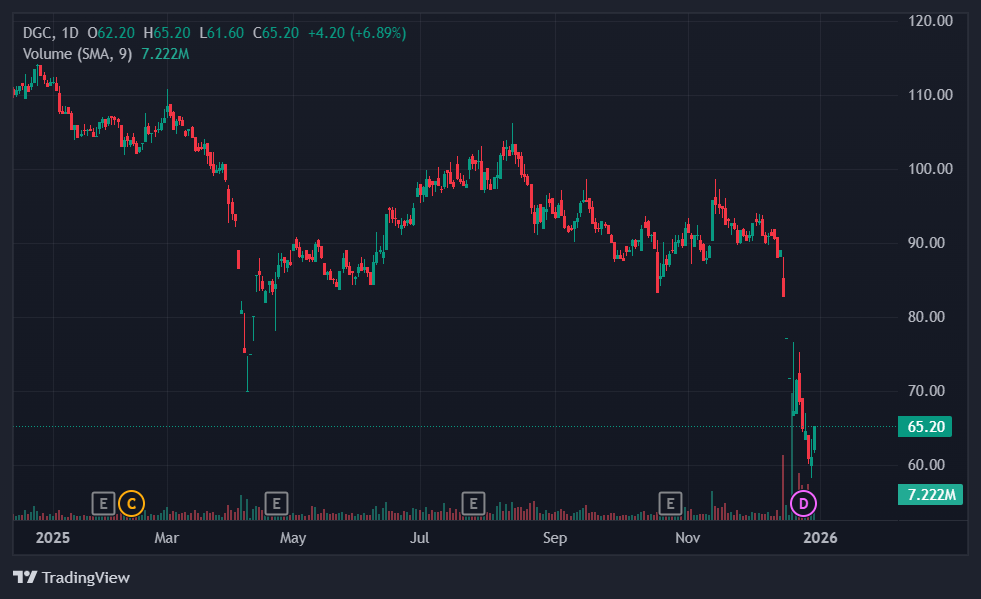Viewport: 981px width, 599px height.
Task: Click the 2025 label on time axis
Action: point(51,538)
